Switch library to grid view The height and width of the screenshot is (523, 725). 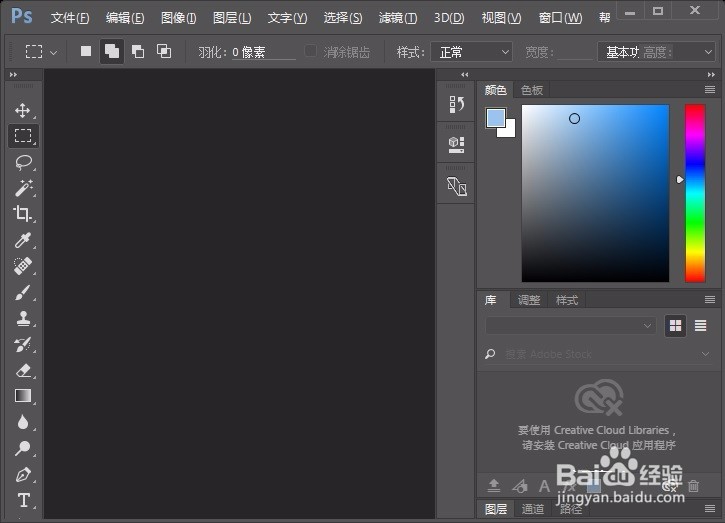point(675,326)
